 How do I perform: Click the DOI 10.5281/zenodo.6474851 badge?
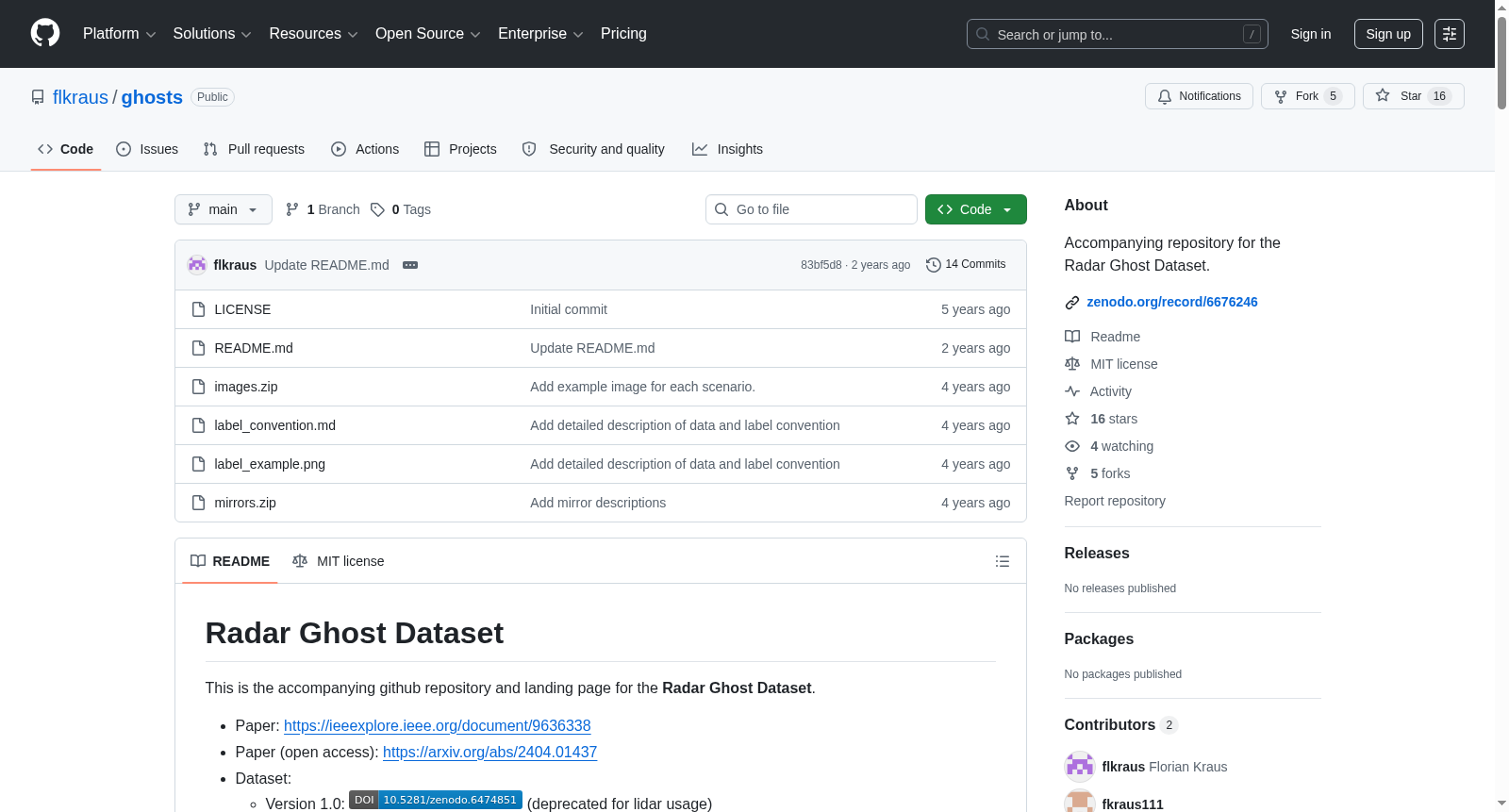pyautogui.click(x=436, y=800)
